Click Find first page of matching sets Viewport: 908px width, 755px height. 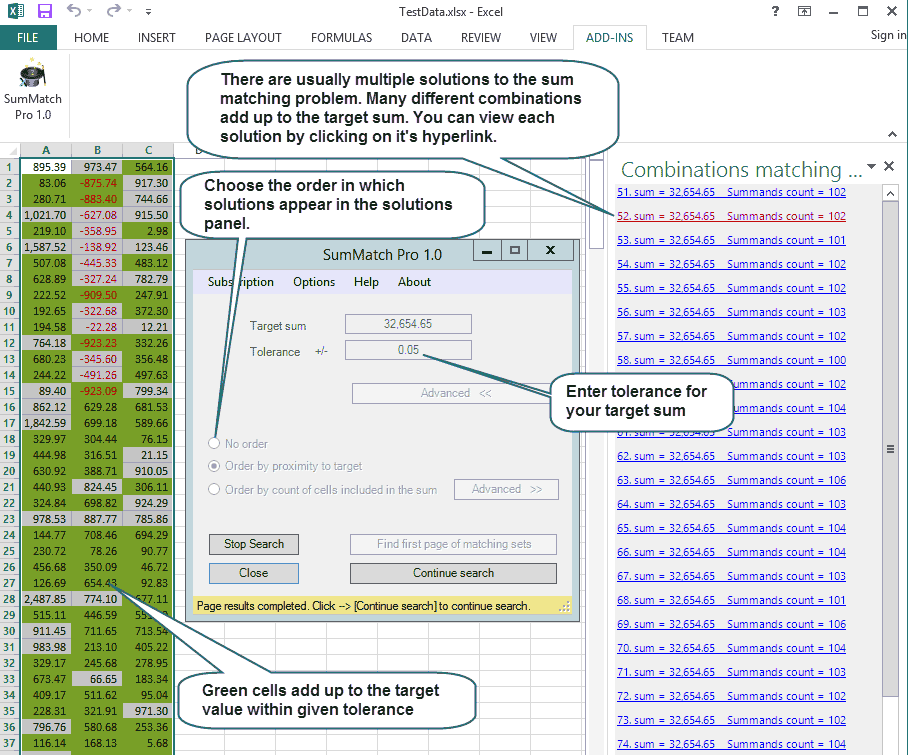[x=453, y=544]
